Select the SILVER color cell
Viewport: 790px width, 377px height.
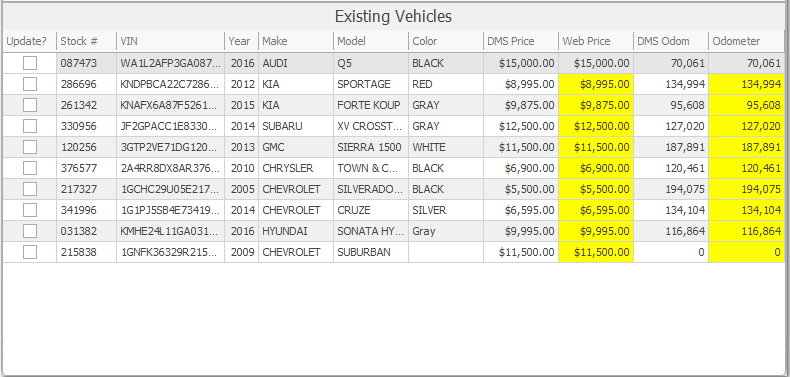[x=446, y=210]
